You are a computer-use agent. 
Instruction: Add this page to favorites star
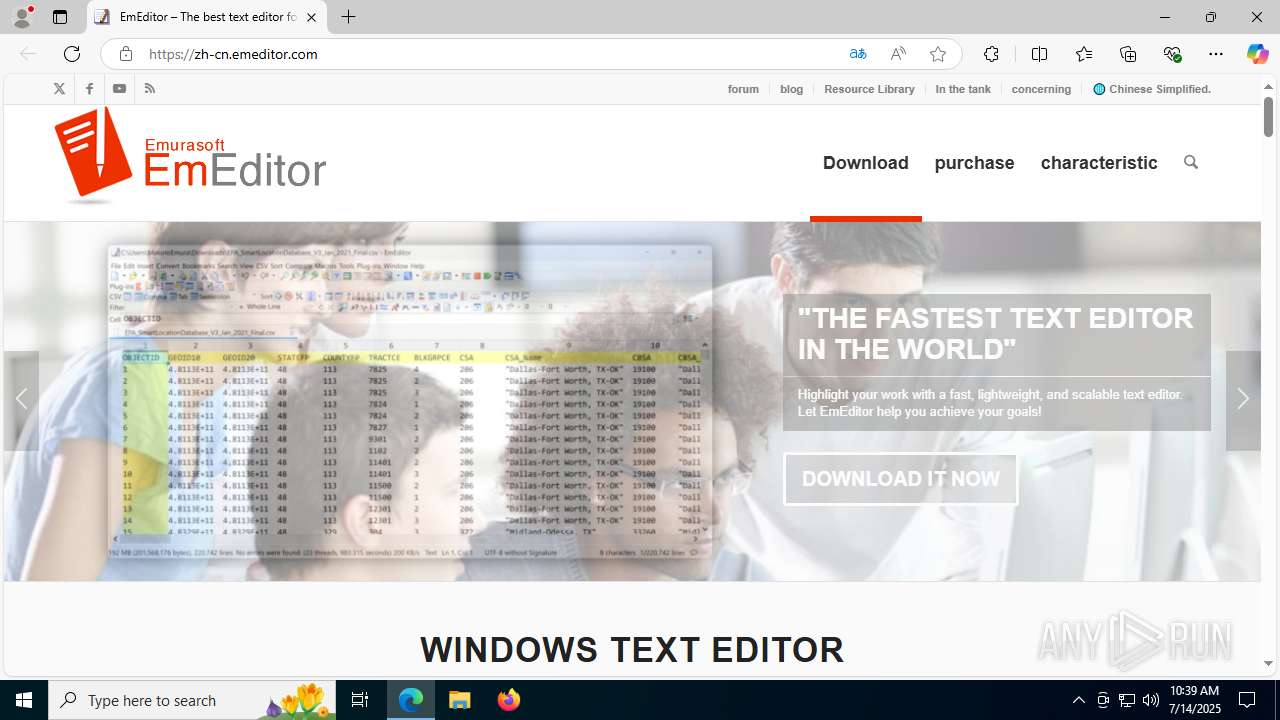pos(938,54)
